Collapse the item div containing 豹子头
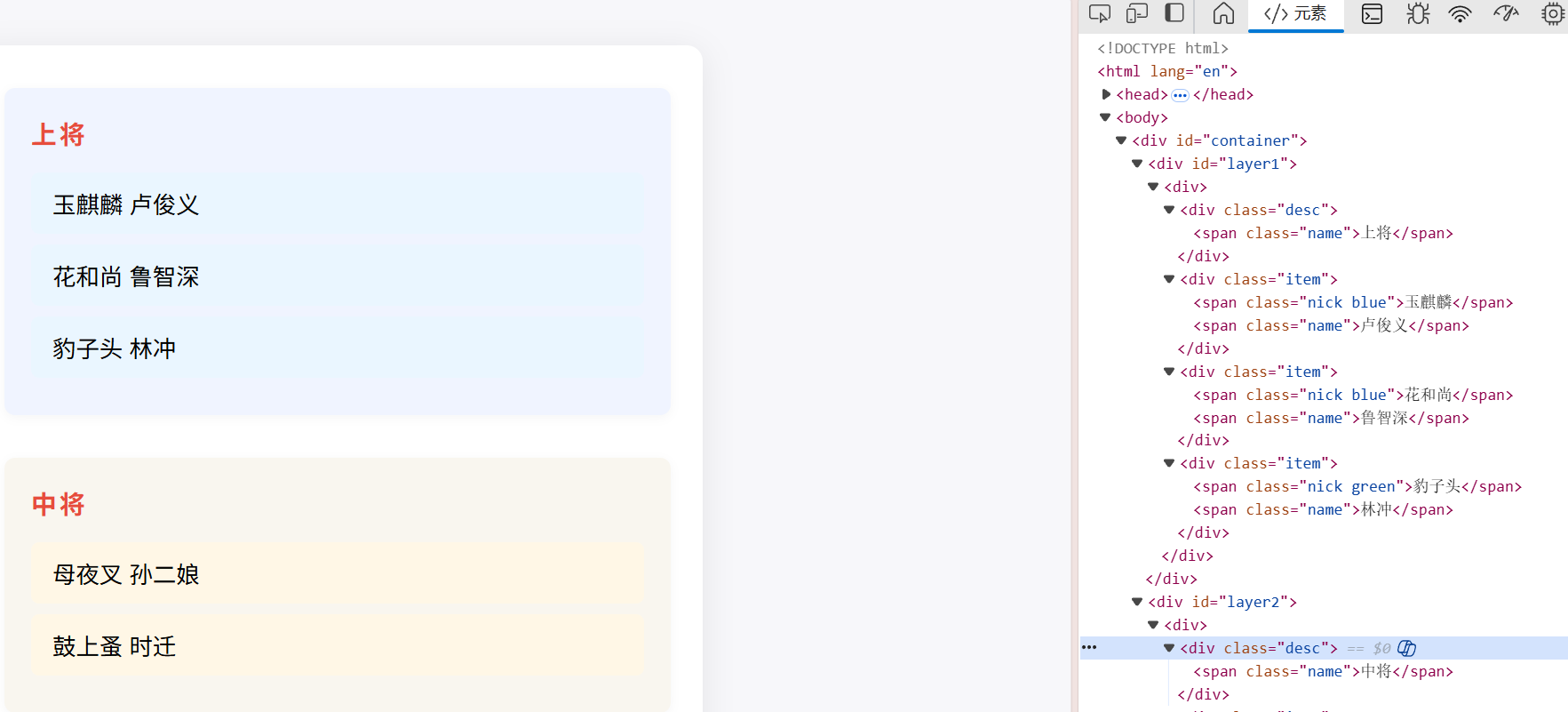Viewport: 1568px width, 712px height. tap(1169, 463)
